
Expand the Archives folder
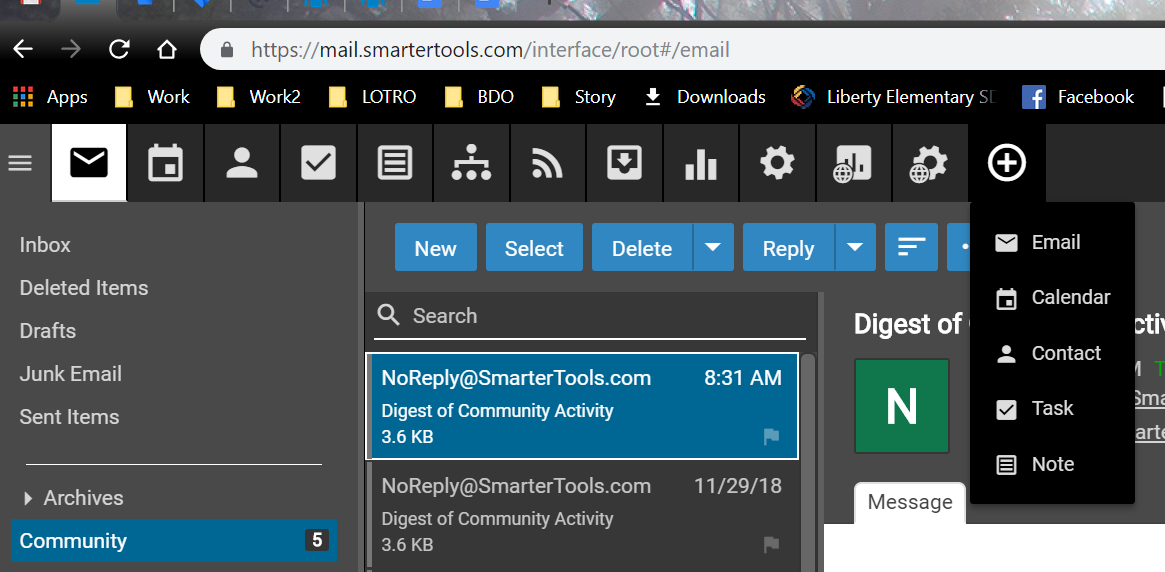[26, 498]
